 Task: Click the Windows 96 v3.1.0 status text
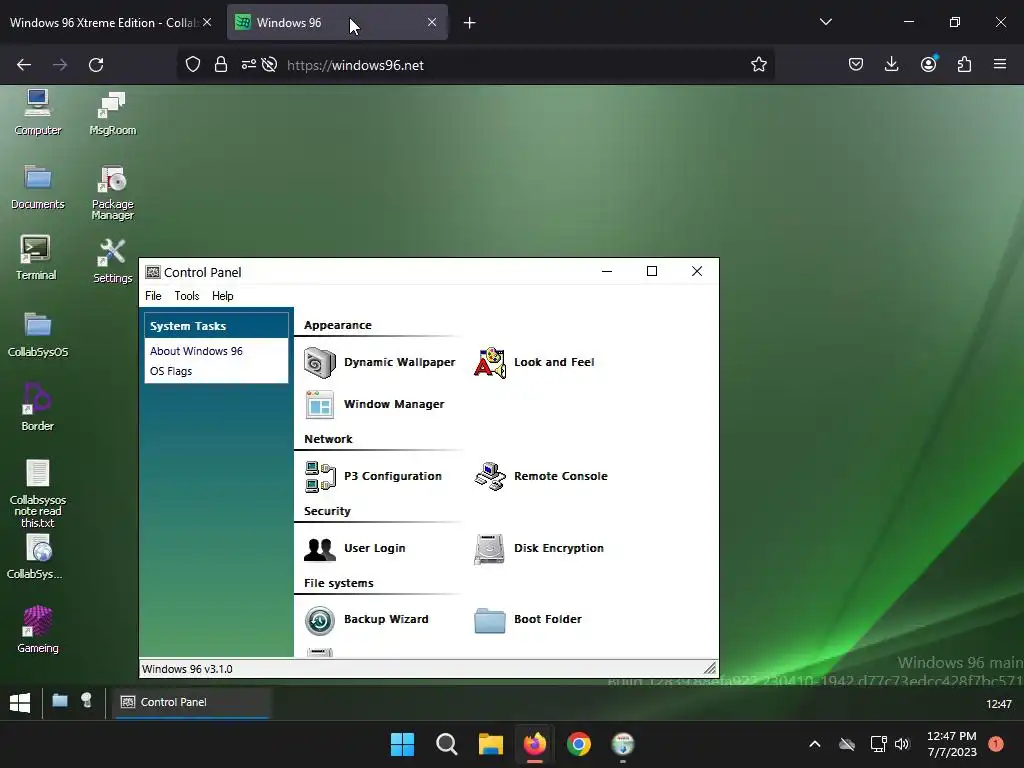click(x=187, y=669)
